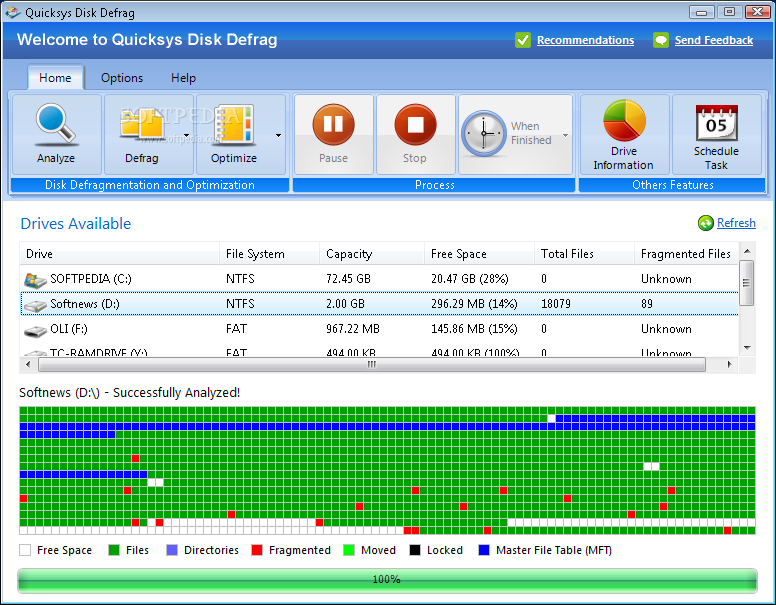776x605 pixels.
Task: Click the Quicksys Disk Defrag title bar icon
Action: (12, 12)
